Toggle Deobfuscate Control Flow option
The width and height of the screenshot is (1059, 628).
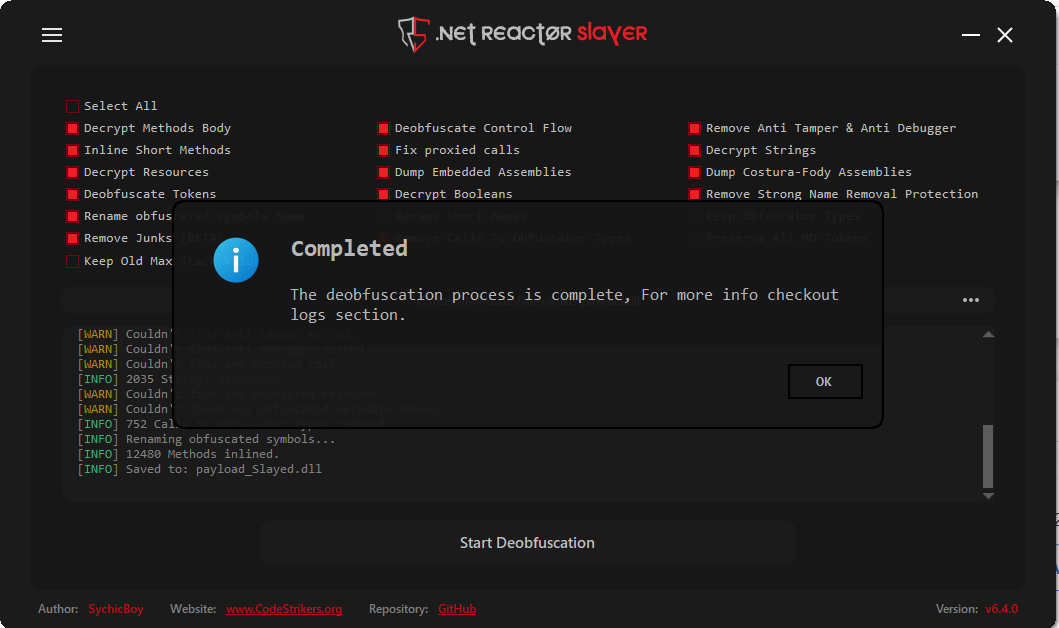383,128
